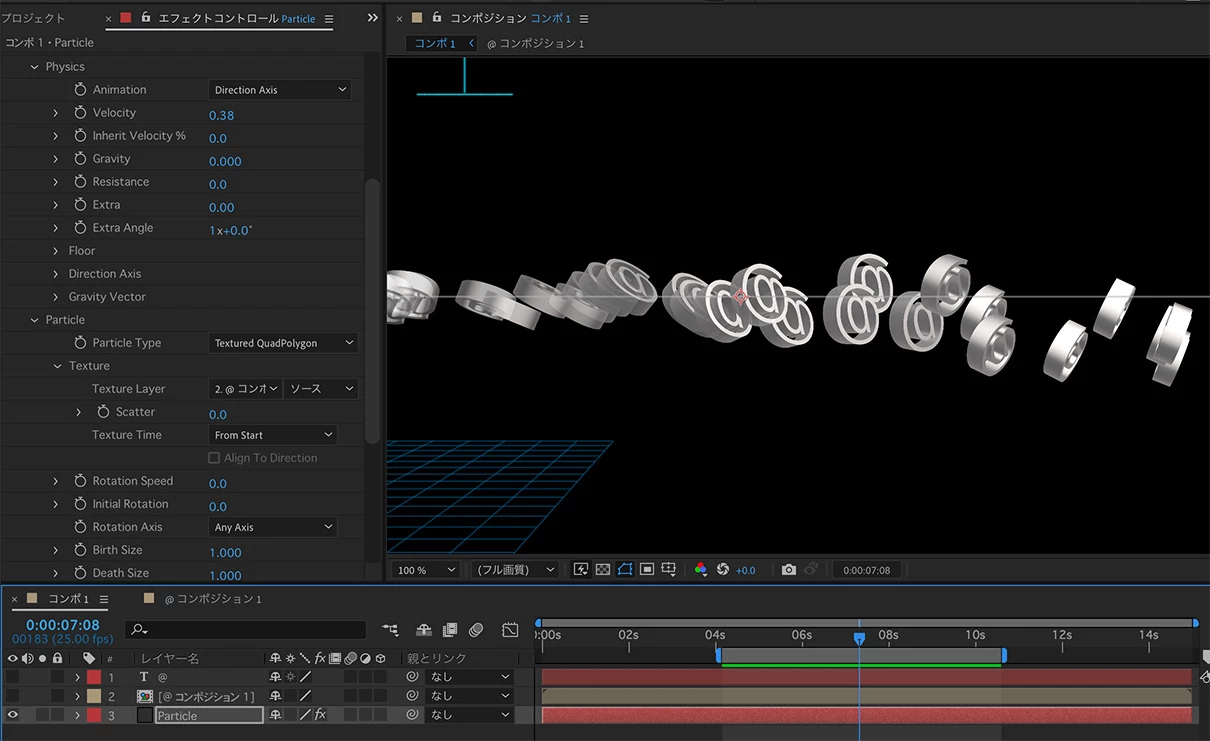Screen dimensions: 1210x741
Task: Click the show snapshot icon
Action: coord(811,569)
